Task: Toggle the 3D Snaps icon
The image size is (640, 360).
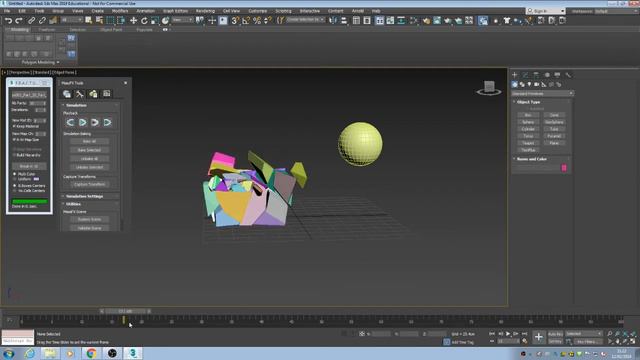Action: click(235, 20)
